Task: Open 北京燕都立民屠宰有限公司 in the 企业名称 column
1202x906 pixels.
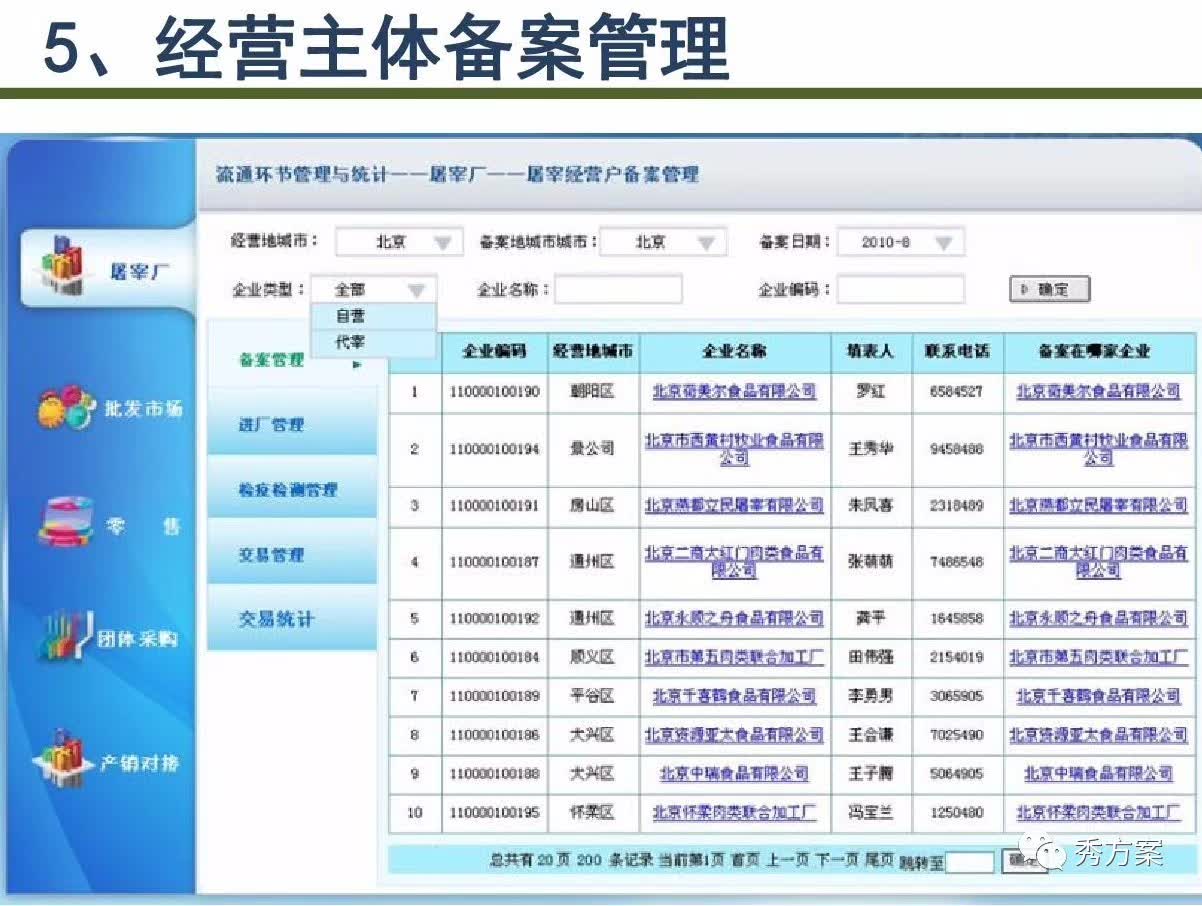Action: click(735, 506)
